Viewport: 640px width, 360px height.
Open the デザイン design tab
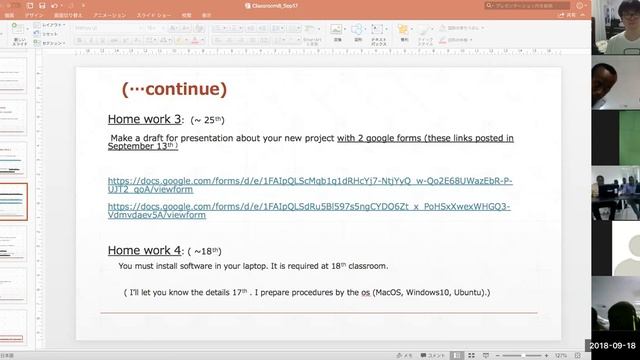[34, 15]
